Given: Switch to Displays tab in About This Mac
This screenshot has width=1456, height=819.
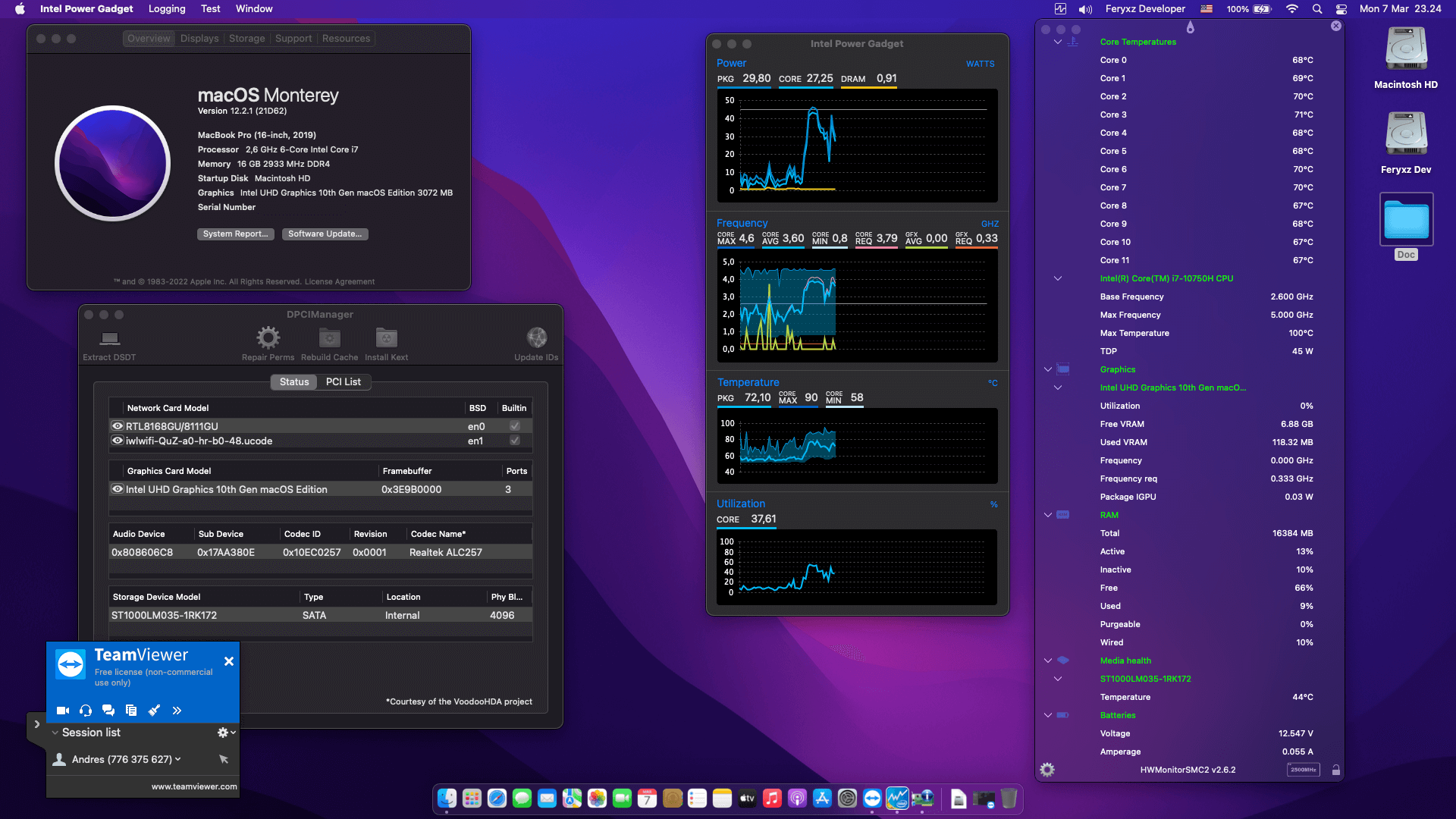Looking at the screenshot, I should (199, 39).
